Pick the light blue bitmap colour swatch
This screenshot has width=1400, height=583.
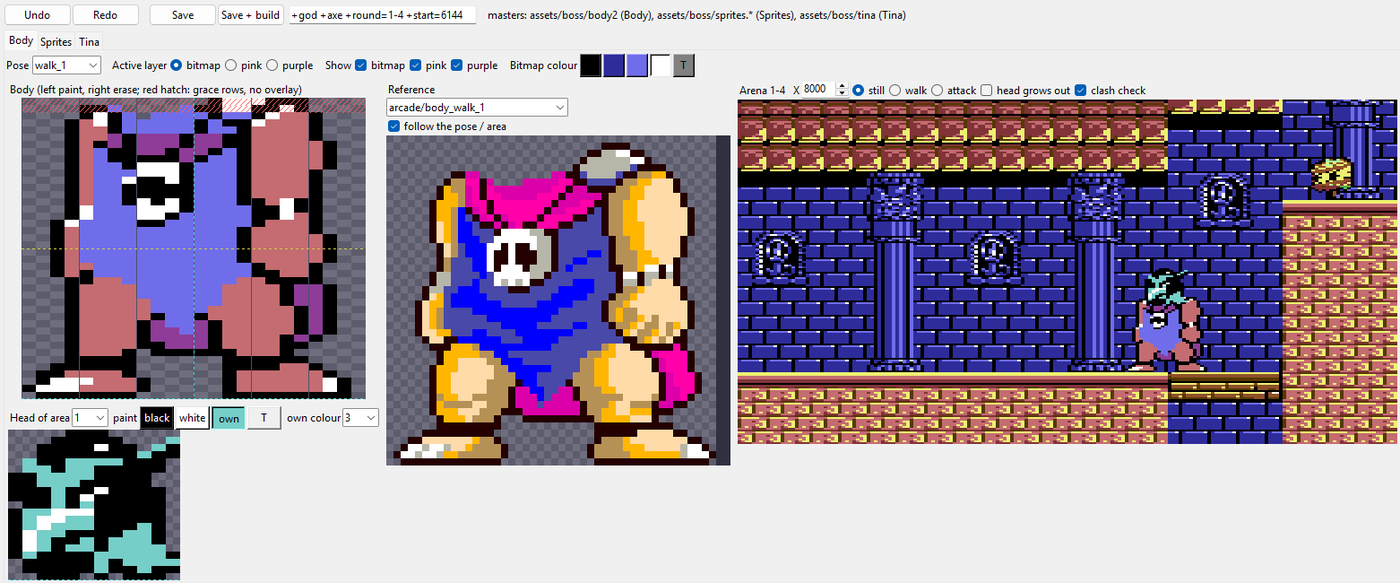pos(637,65)
